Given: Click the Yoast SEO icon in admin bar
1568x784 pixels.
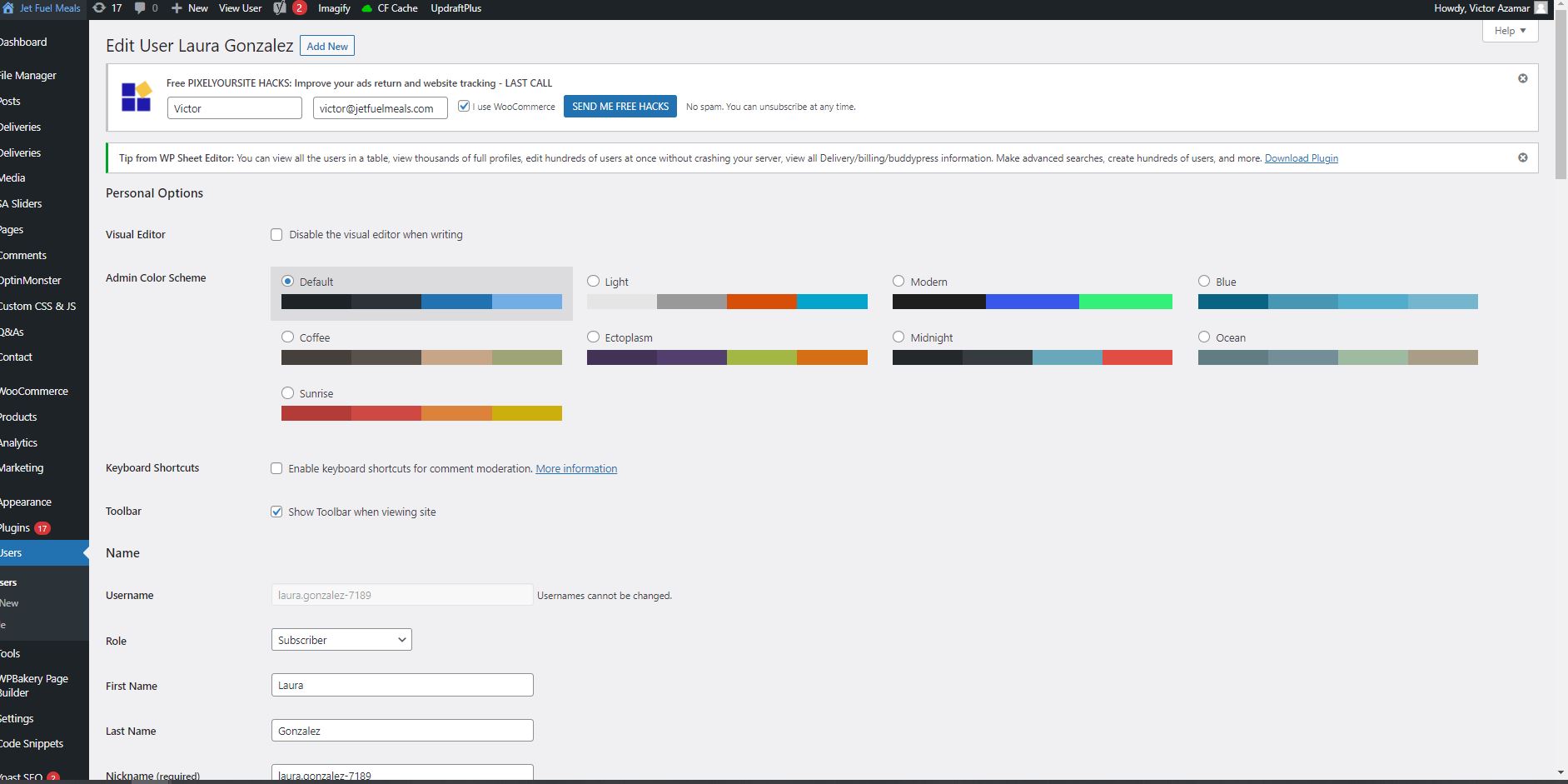Looking at the screenshot, I should tap(280, 8).
